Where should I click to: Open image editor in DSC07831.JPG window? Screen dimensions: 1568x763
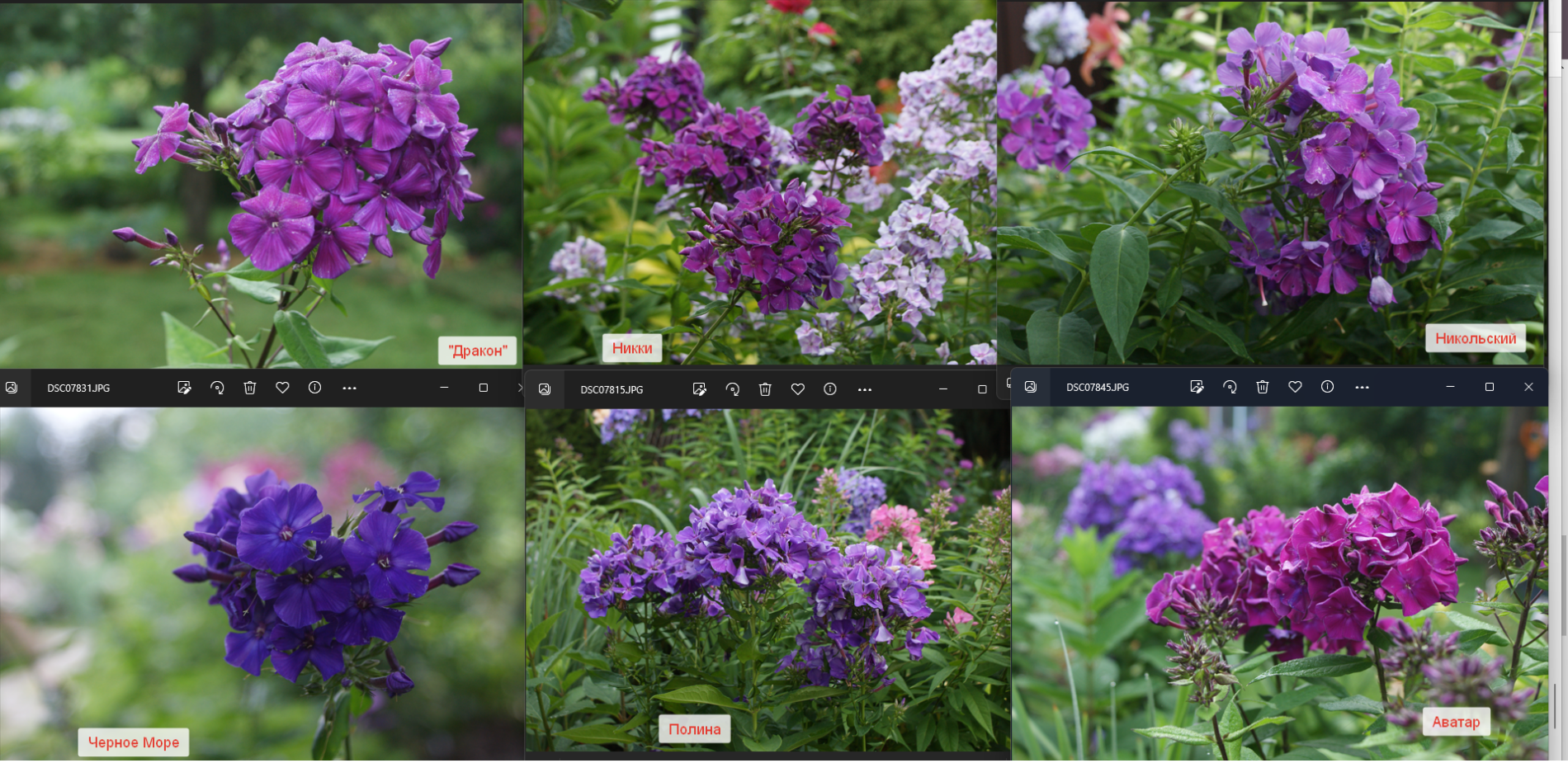184,388
